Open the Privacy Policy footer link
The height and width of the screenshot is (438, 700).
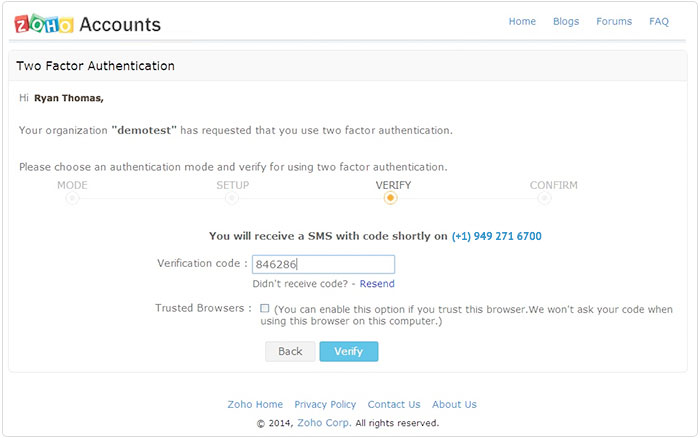pyautogui.click(x=325, y=405)
